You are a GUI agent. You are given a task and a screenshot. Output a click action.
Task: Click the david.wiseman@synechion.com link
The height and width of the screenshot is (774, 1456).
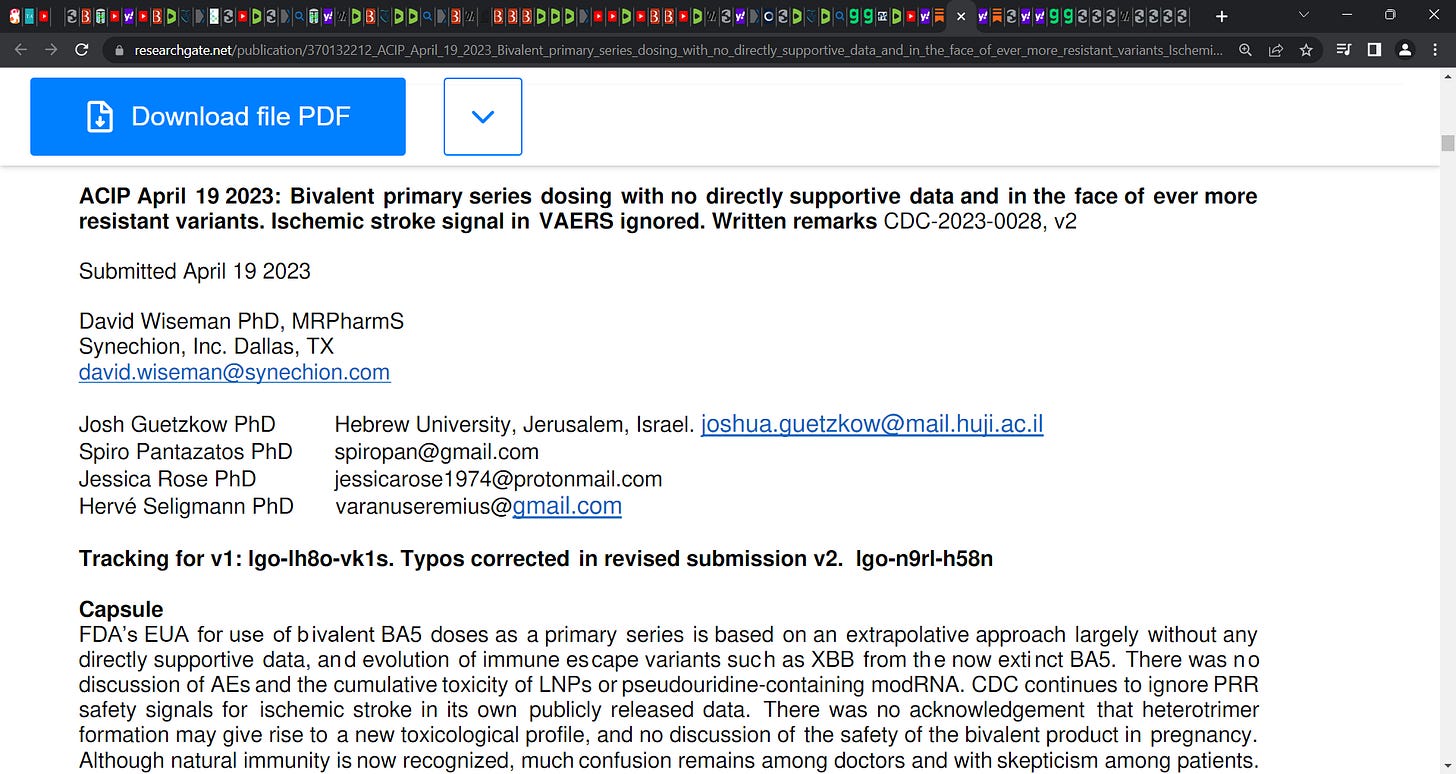coord(235,372)
